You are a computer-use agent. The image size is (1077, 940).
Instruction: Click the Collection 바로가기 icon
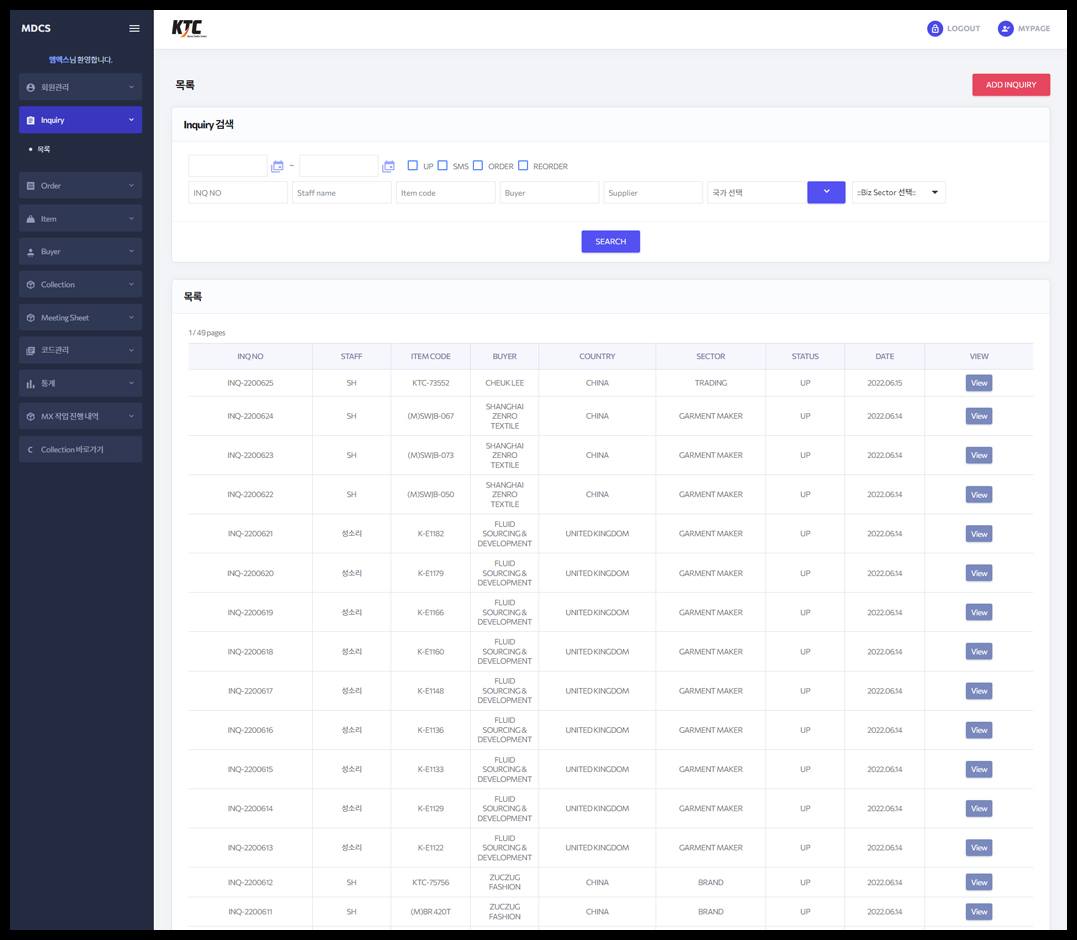(x=30, y=450)
